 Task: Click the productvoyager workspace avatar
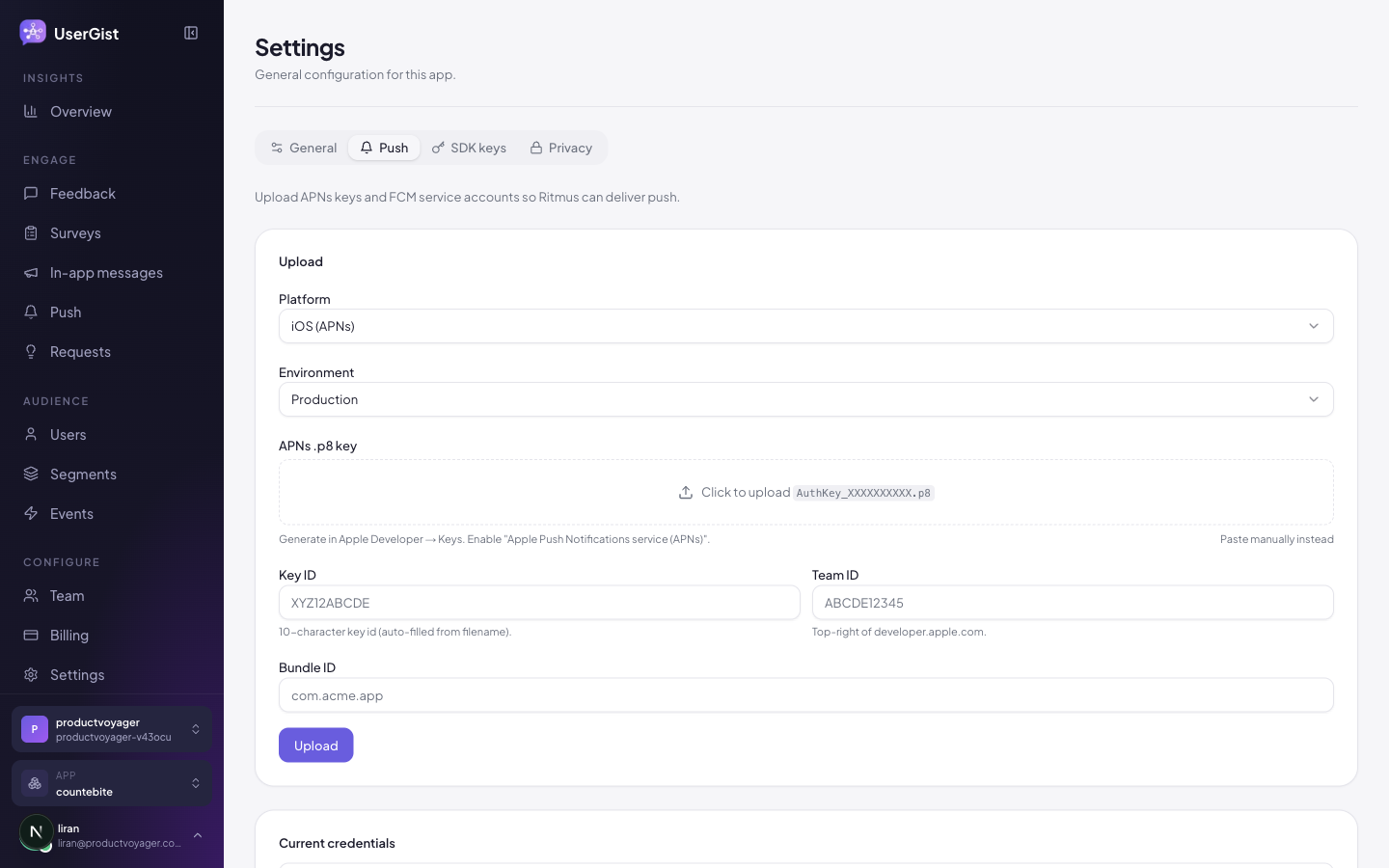point(35,729)
